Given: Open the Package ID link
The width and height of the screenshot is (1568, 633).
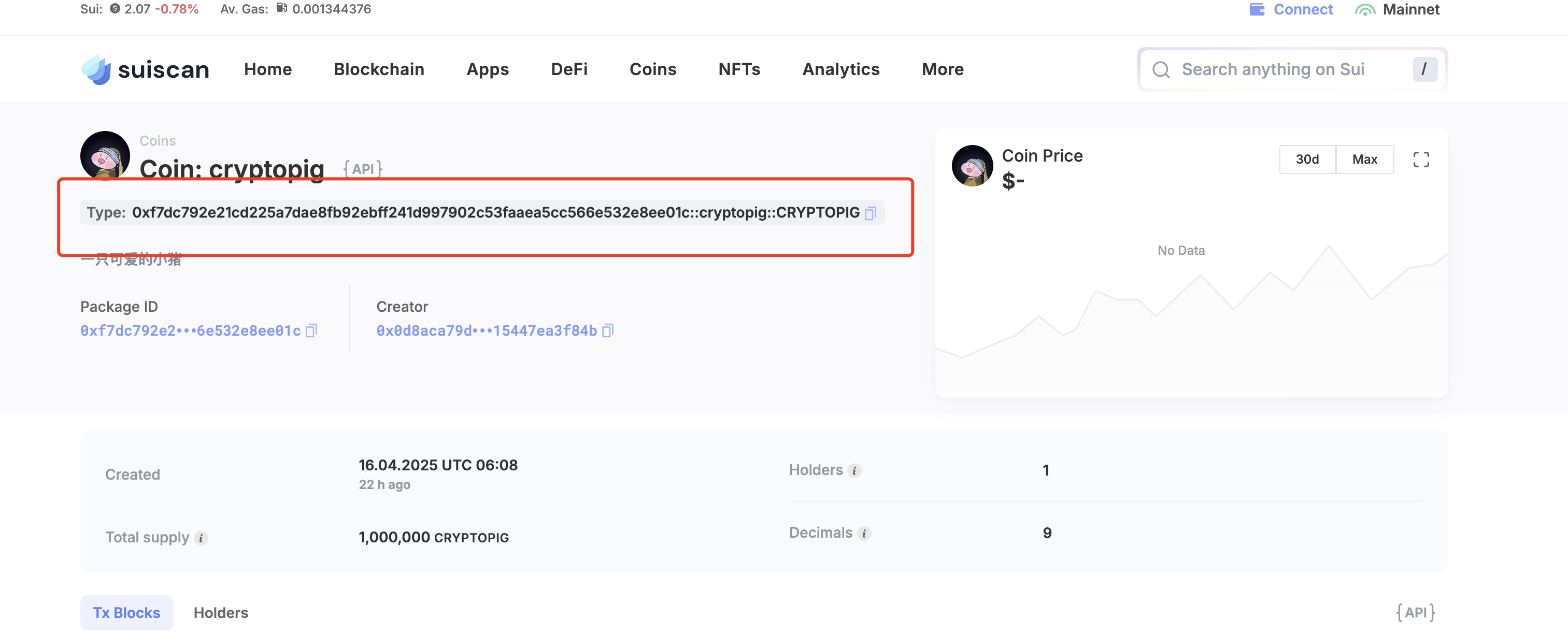Looking at the screenshot, I should (191, 330).
